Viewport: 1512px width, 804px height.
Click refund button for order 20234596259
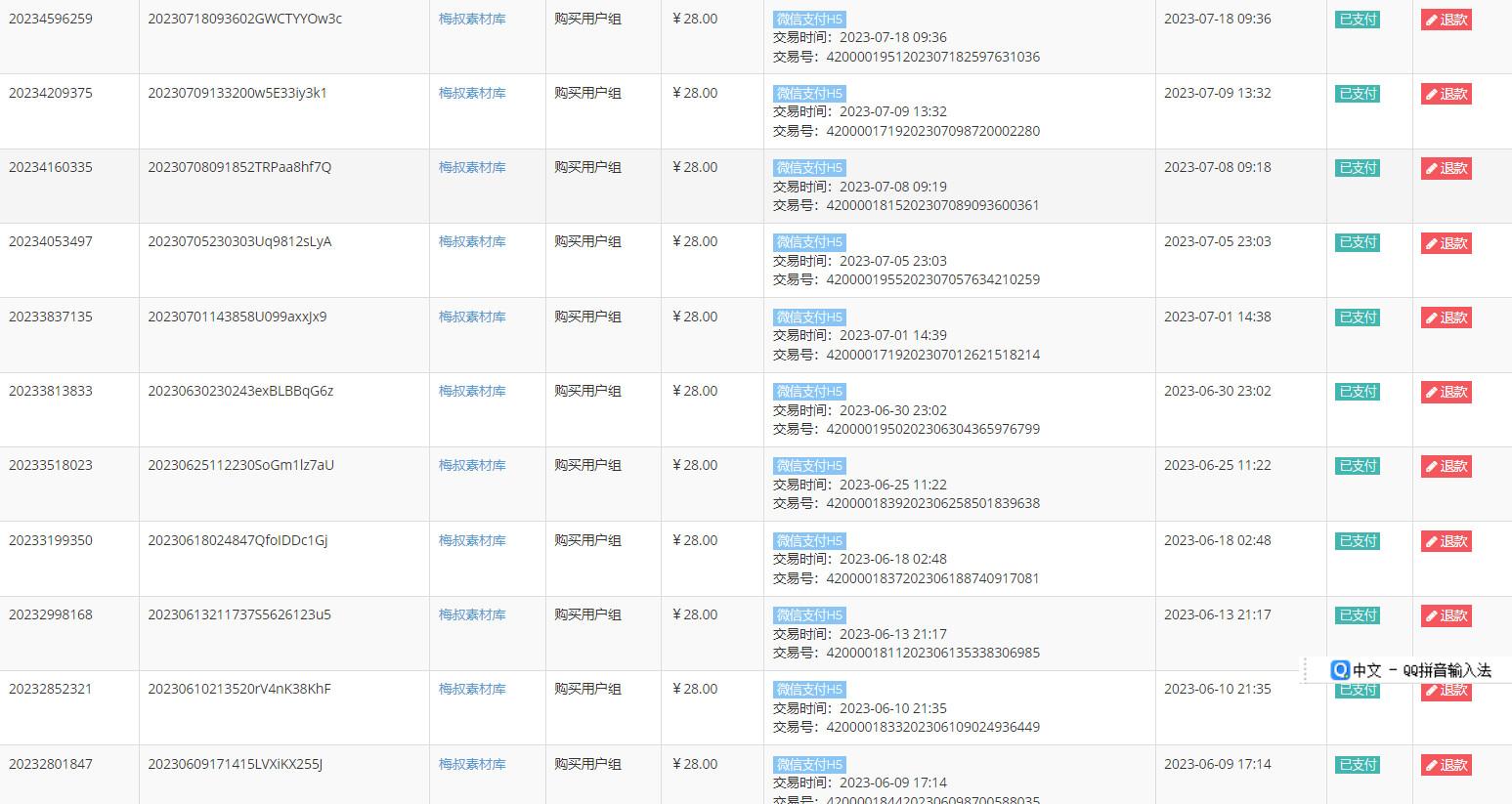click(x=1446, y=20)
